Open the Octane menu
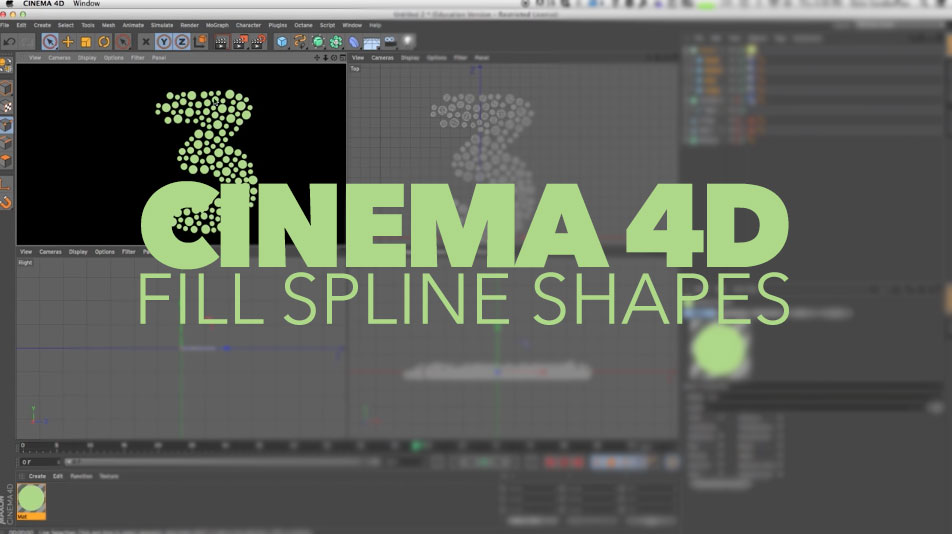Screen dimensions: 952x534 [x=303, y=25]
